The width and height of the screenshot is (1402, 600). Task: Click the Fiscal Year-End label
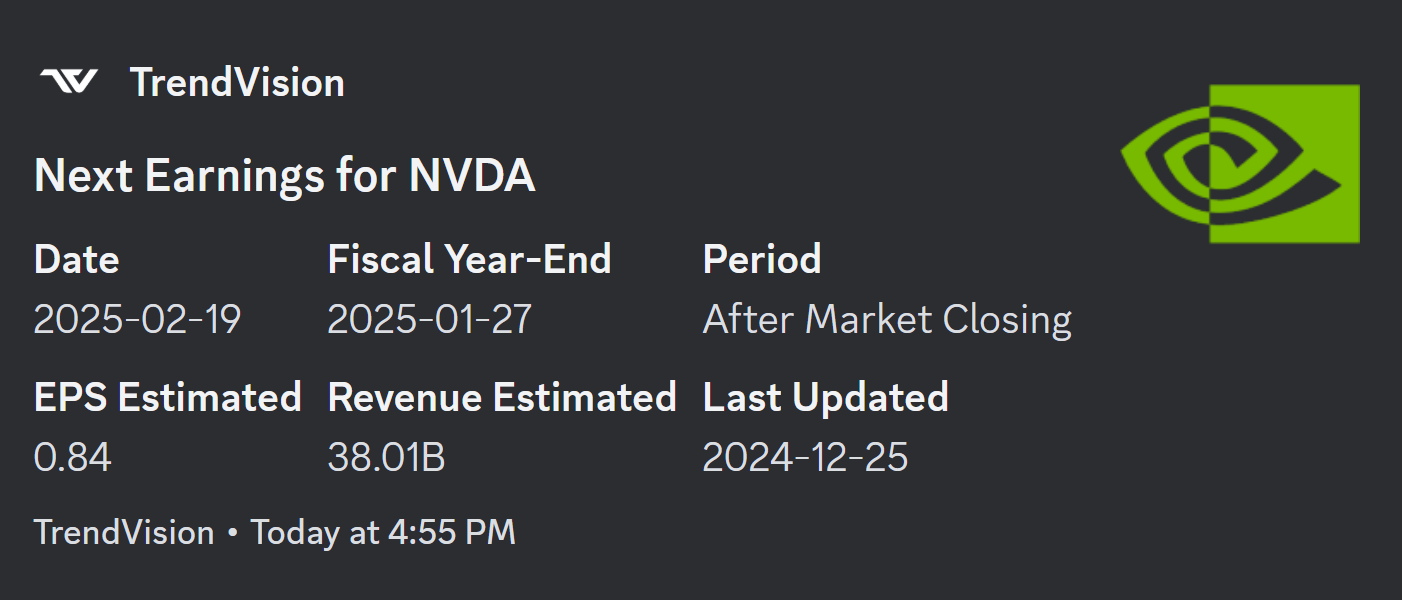pos(469,259)
